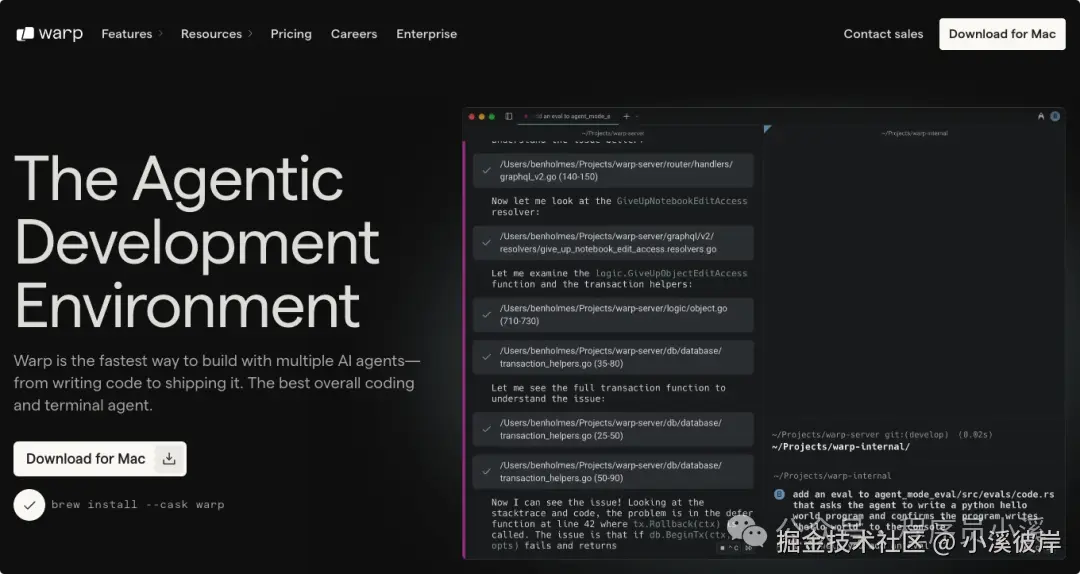Image resolution: width=1080 pixels, height=574 pixels.
Task: Open give_up_notebook_edit_access.resolvers.go file block
Action: [x=613, y=243]
